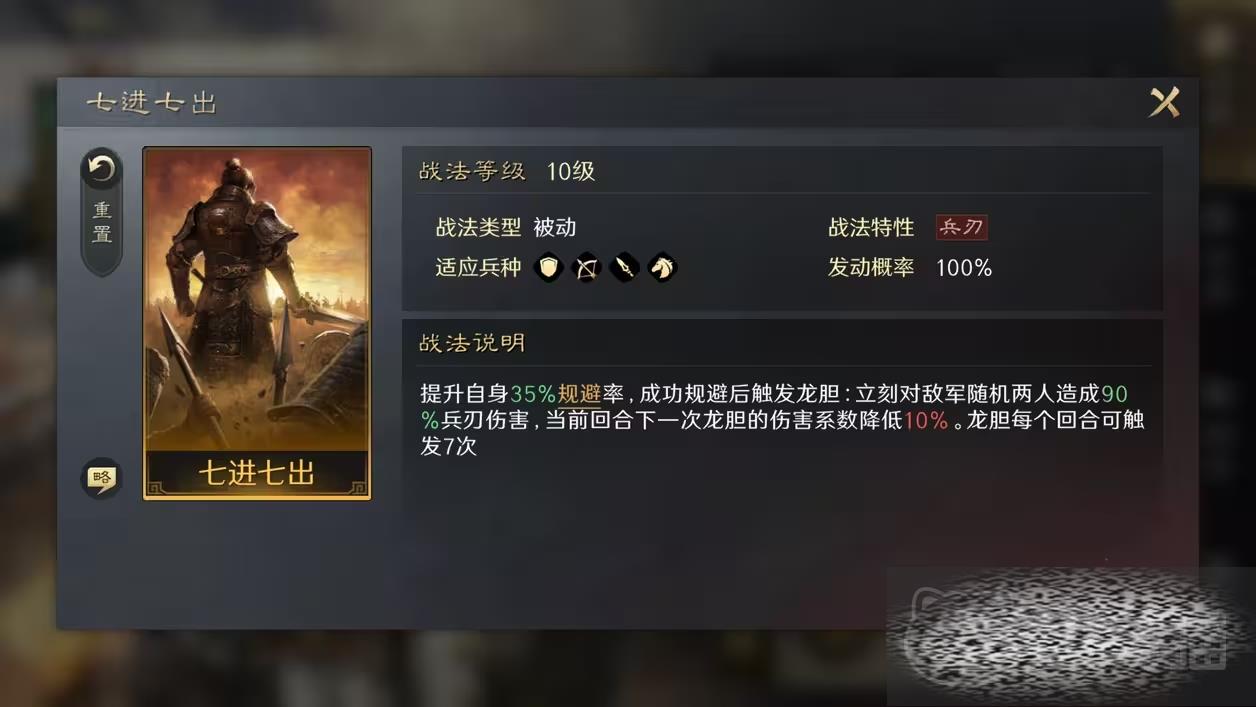
Task: Click the 七进七出 card name banner
Action: click(x=257, y=473)
